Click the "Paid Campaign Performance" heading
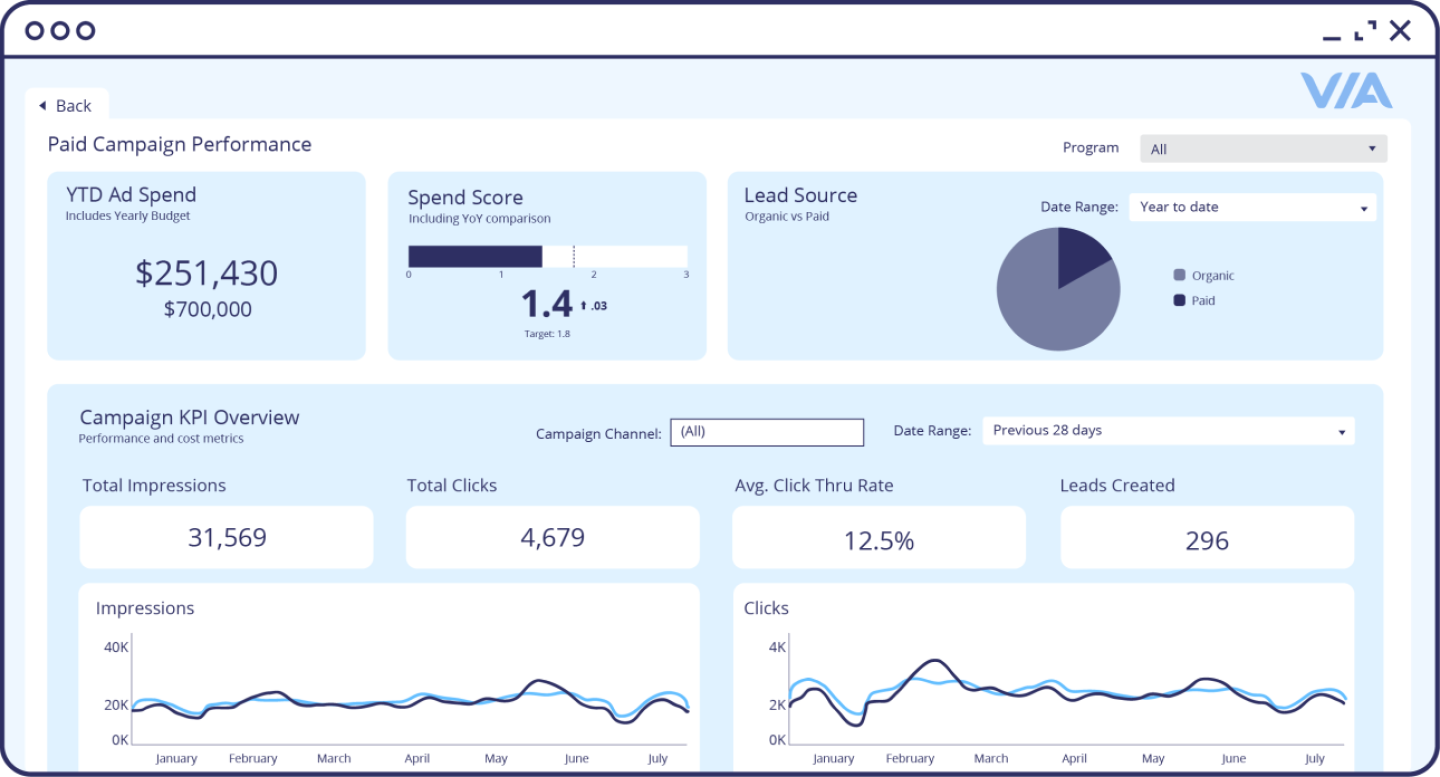Viewport: 1440px width, 777px height. coord(179,144)
